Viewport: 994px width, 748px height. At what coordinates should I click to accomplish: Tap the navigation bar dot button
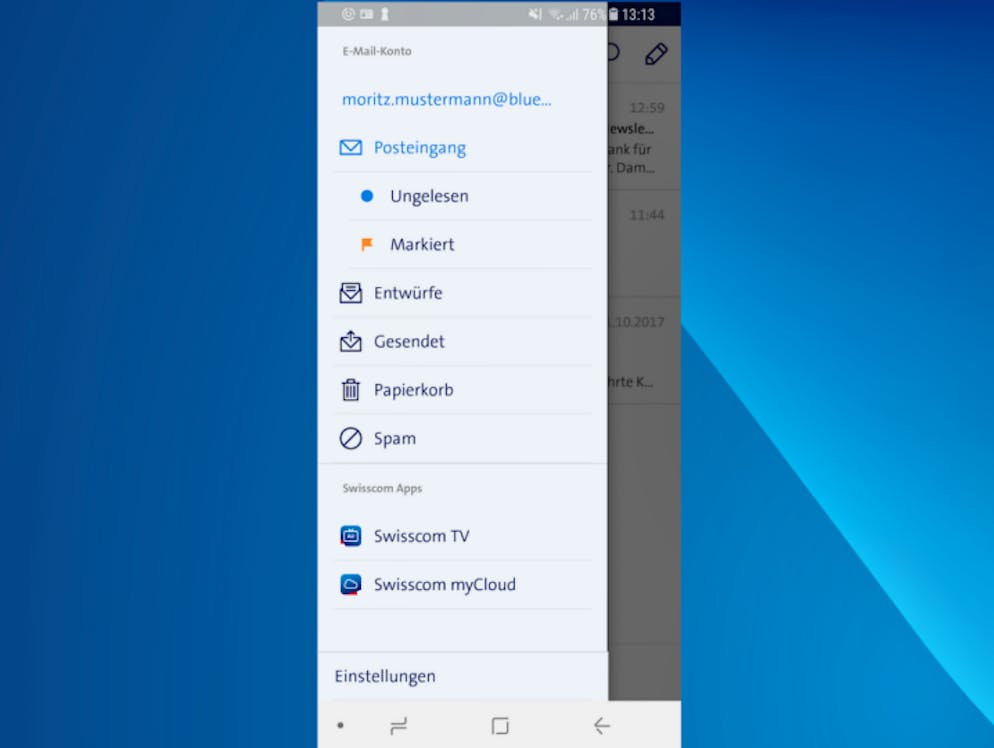340,725
